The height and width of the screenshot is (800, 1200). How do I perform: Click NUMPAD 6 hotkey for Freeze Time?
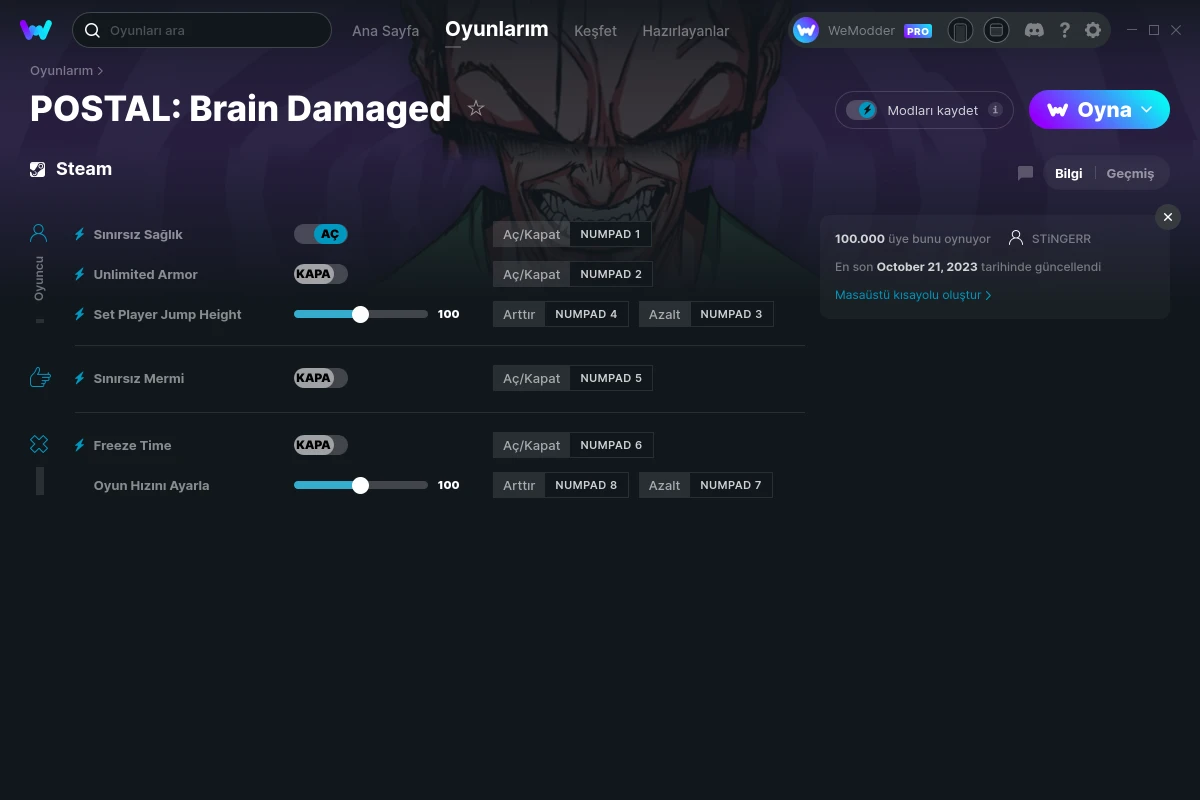point(611,445)
